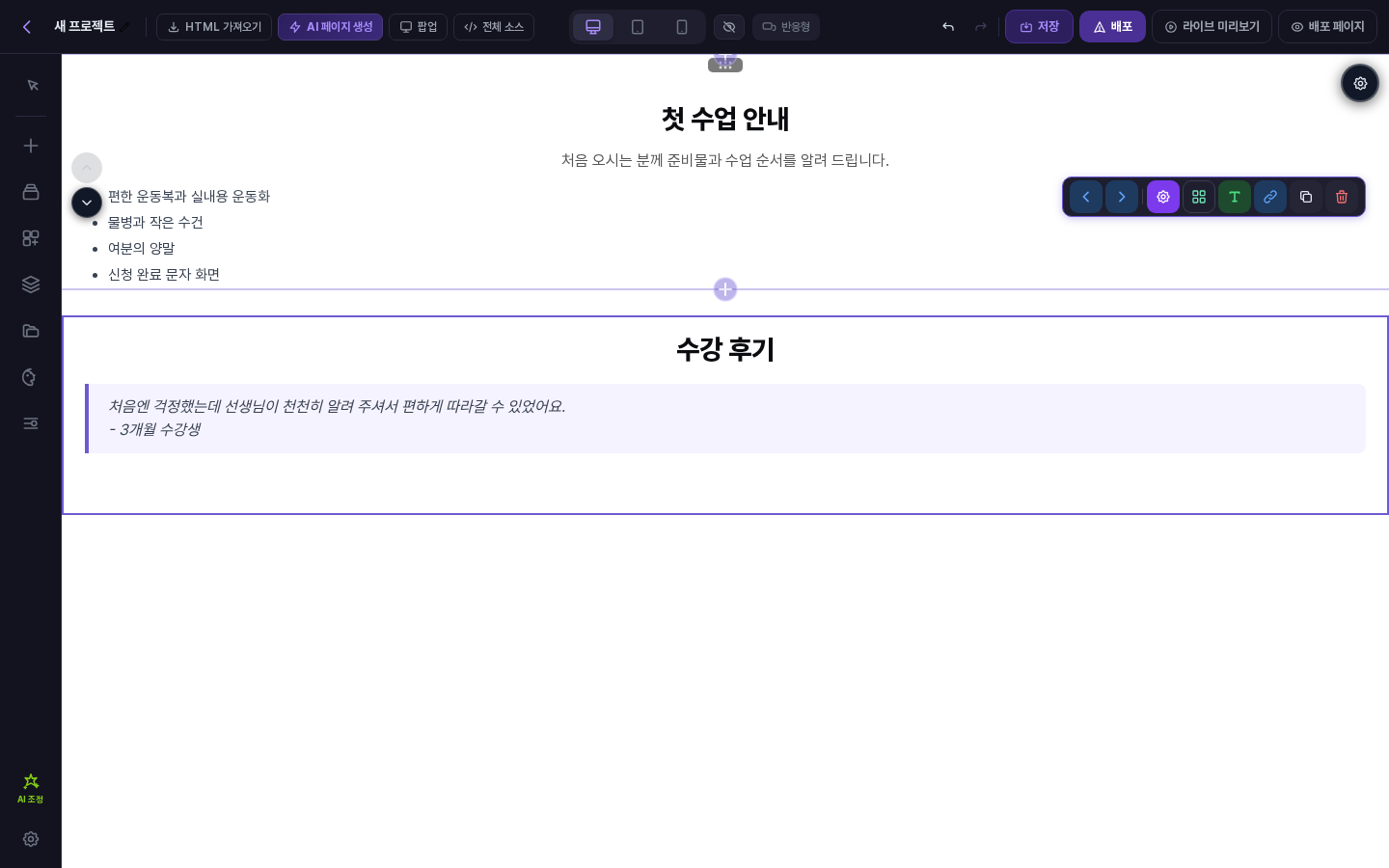View the 배포 페이지 deployed page

[x=1327, y=27]
